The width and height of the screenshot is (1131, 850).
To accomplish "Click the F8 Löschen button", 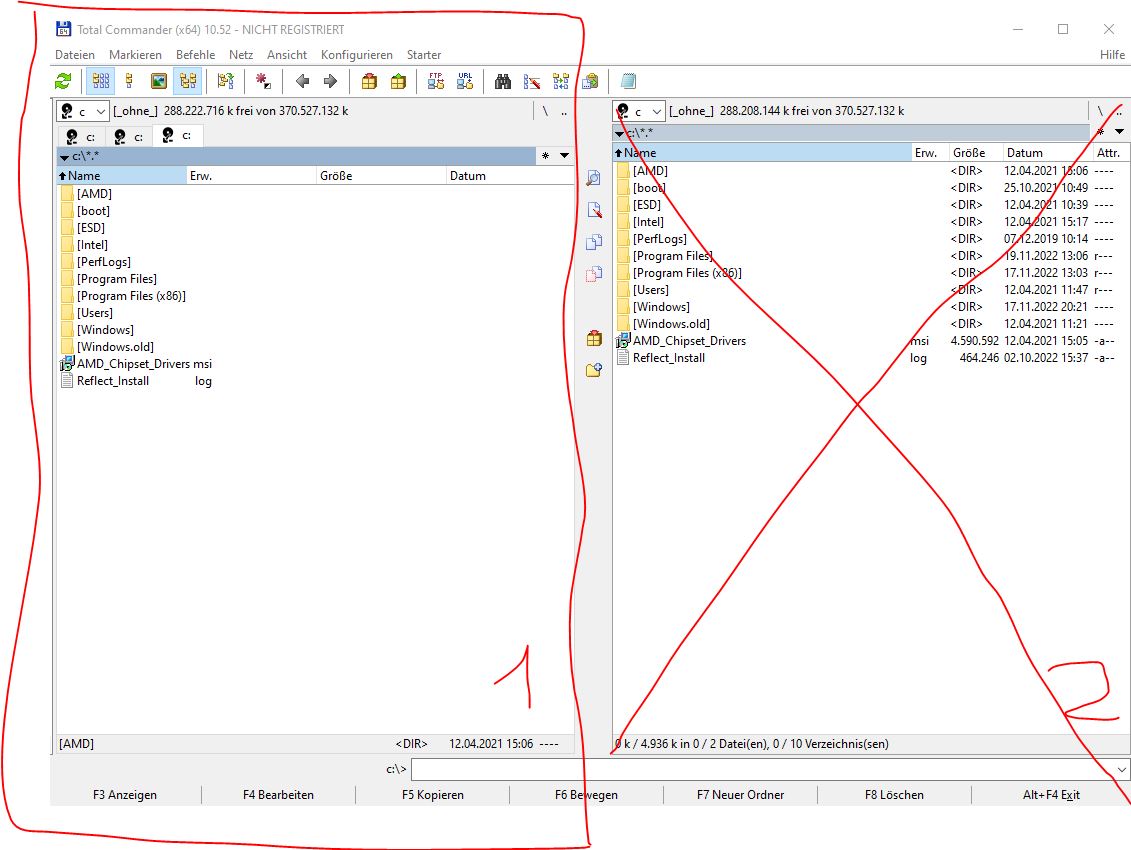I will [x=894, y=795].
